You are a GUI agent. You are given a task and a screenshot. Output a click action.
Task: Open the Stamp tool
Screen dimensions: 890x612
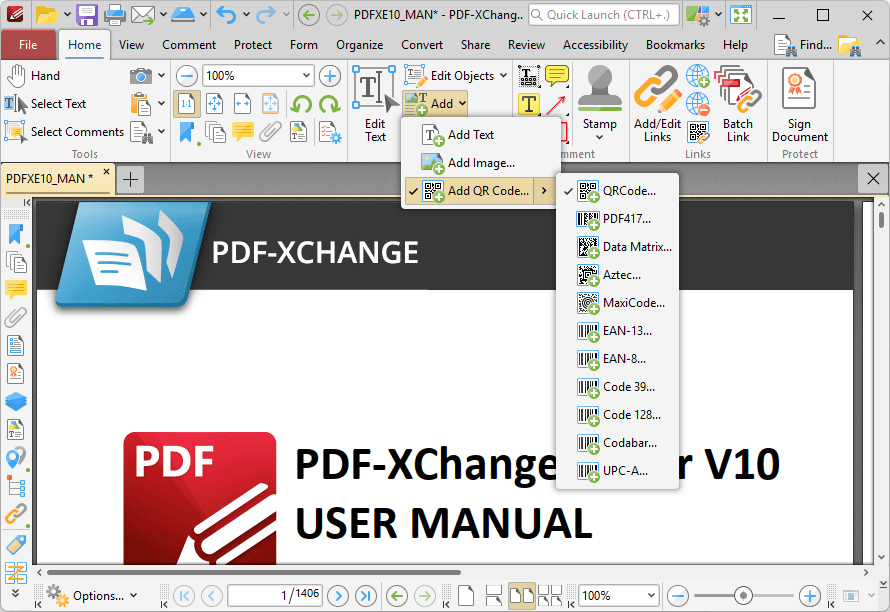[x=599, y=103]
